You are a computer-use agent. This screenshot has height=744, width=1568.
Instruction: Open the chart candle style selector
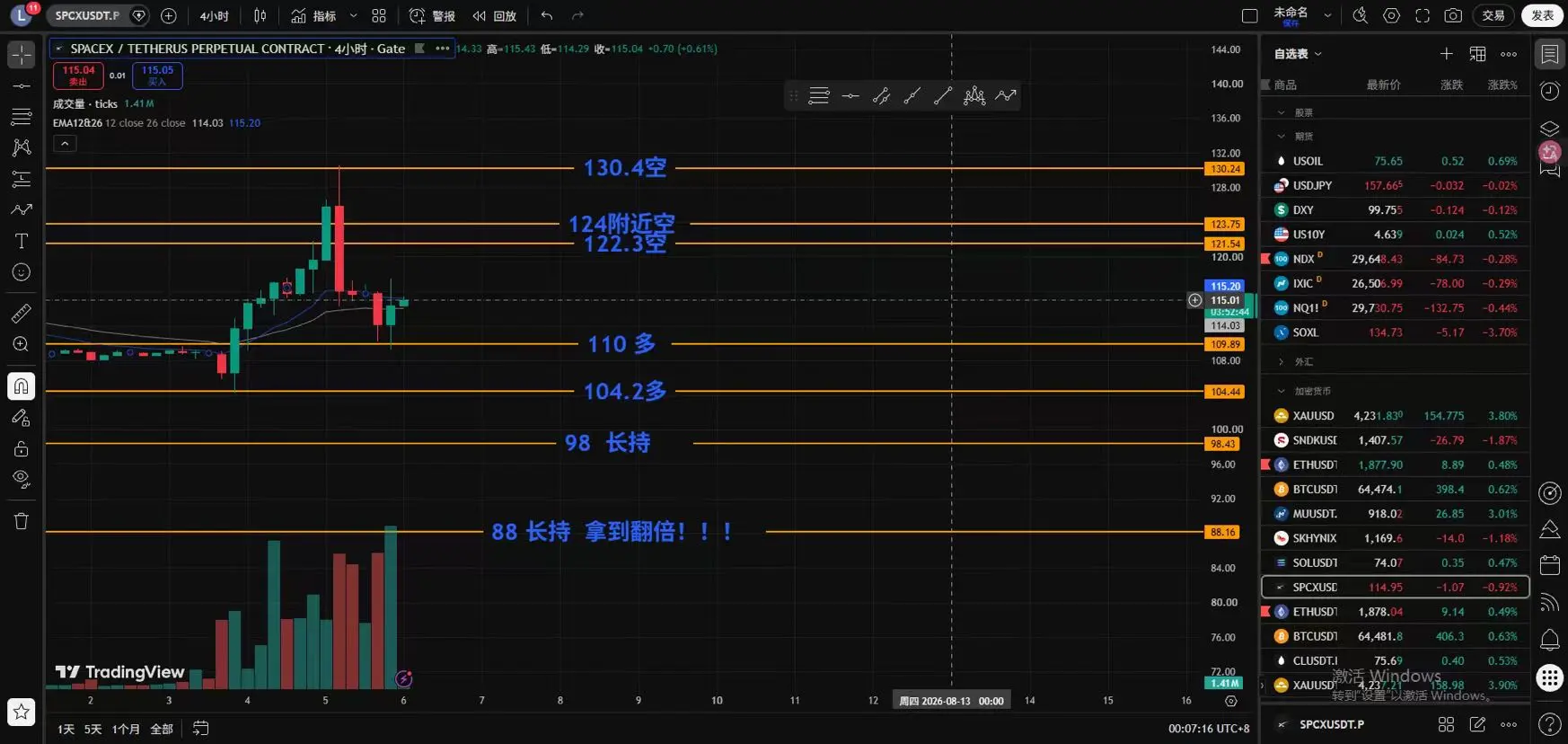pyautogui.click(x=260, y=15)
